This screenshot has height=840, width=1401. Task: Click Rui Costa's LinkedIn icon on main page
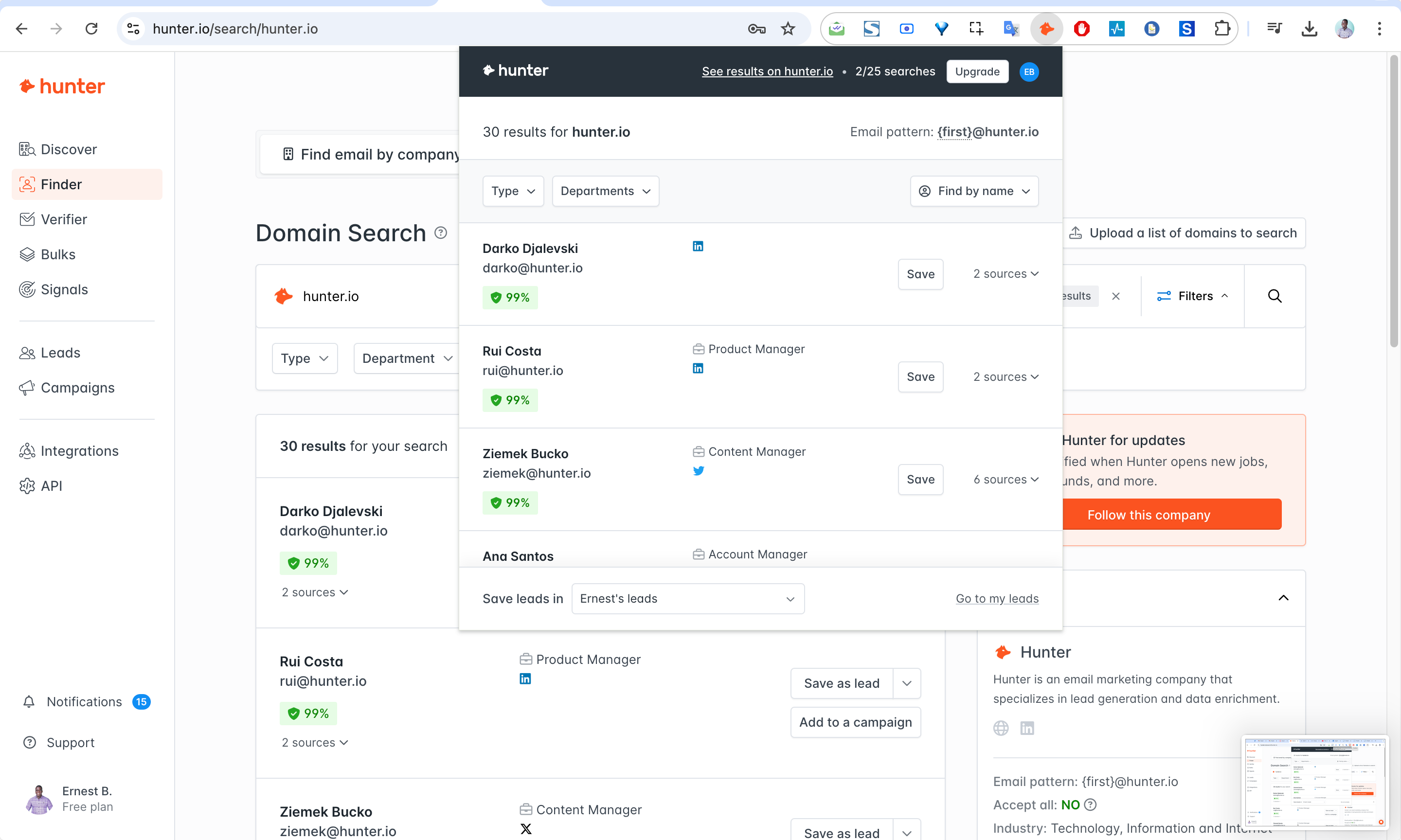coord(525,679)
